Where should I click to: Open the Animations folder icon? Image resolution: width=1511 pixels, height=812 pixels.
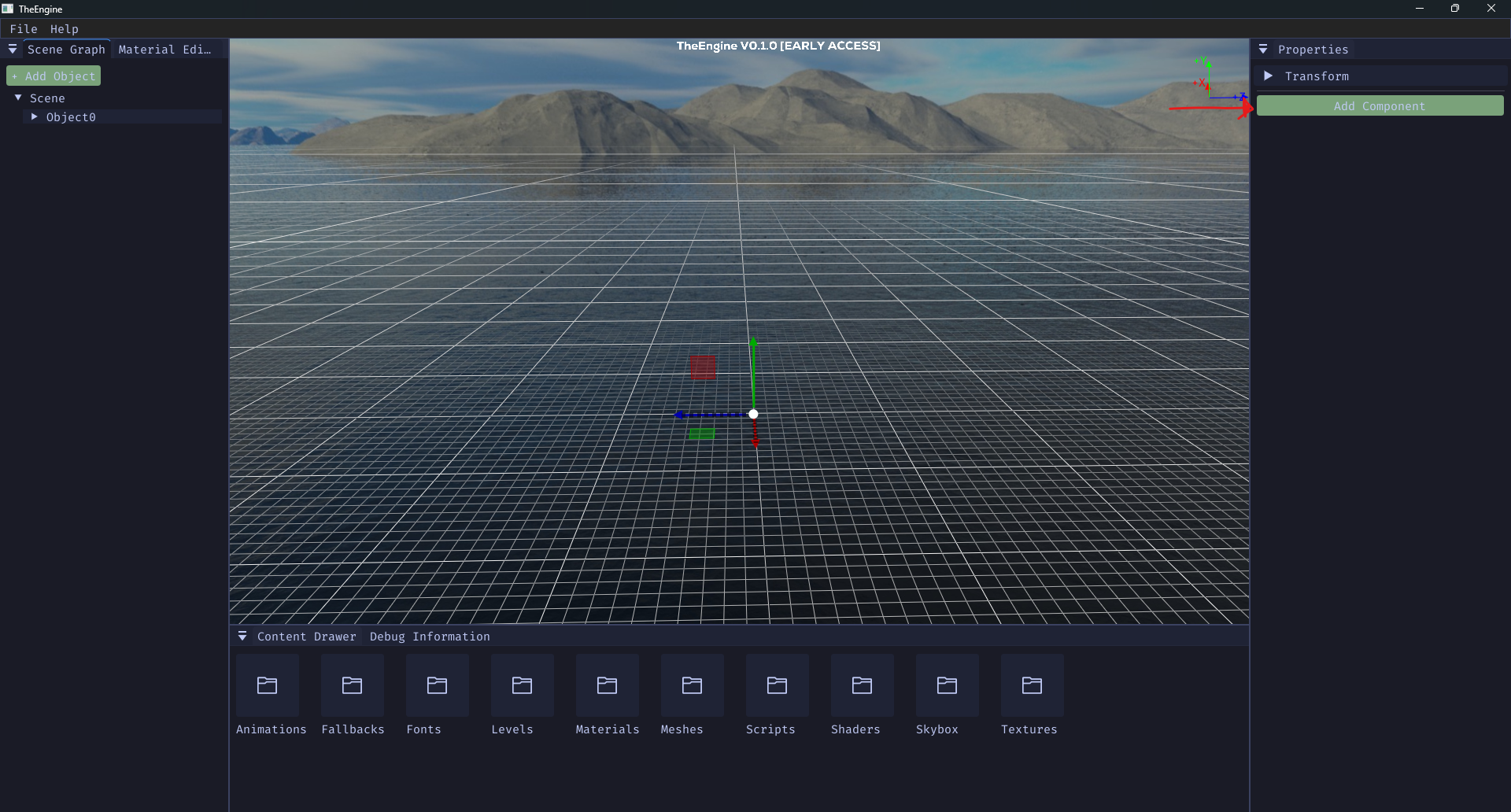coord(268,685)
